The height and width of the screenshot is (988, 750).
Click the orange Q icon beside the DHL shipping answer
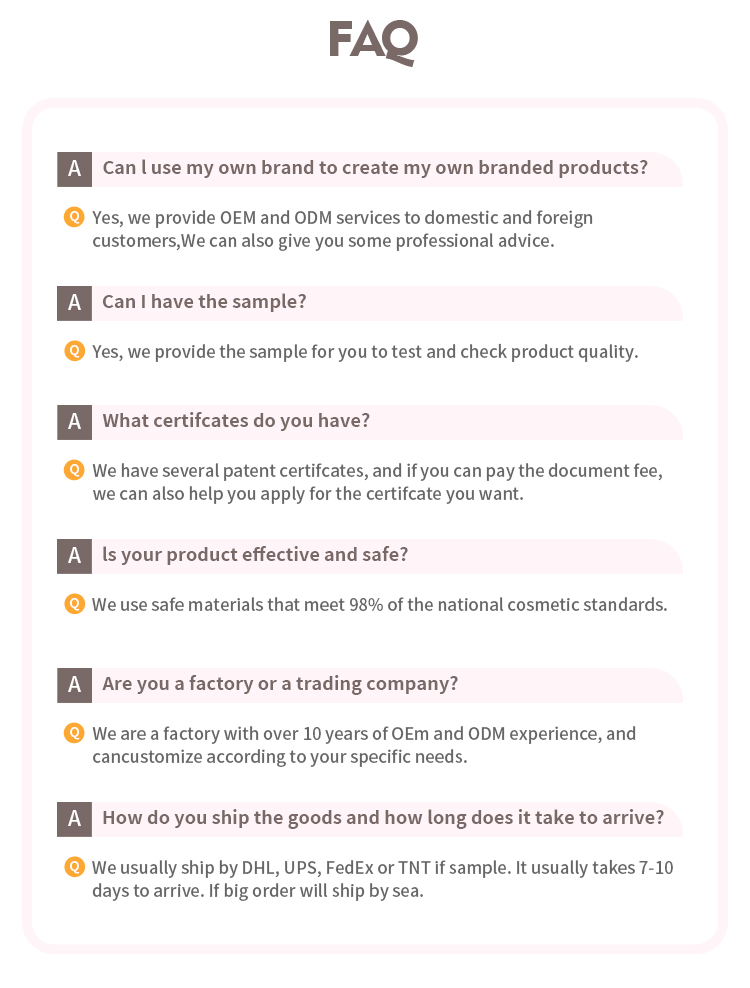coord(74,867)
